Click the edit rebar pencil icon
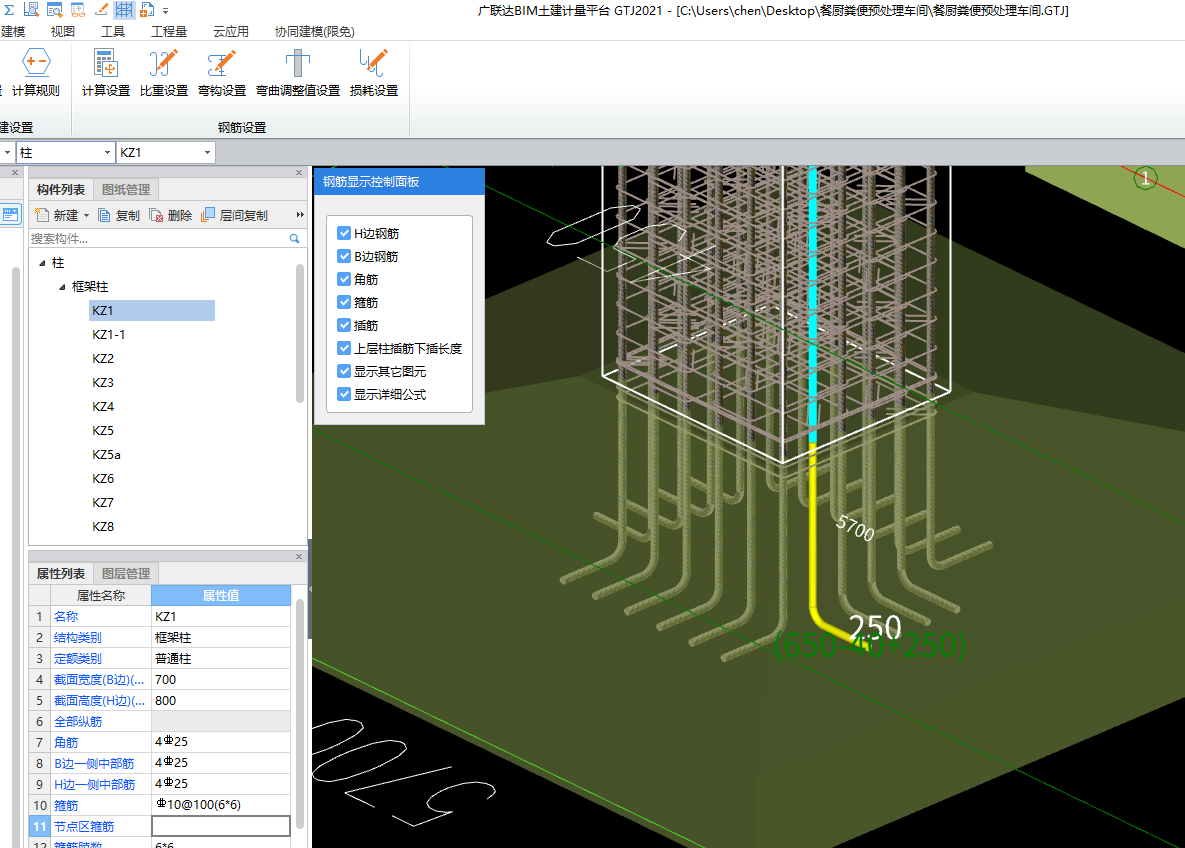Screen dimensions: 1185x848 point(101,10)
